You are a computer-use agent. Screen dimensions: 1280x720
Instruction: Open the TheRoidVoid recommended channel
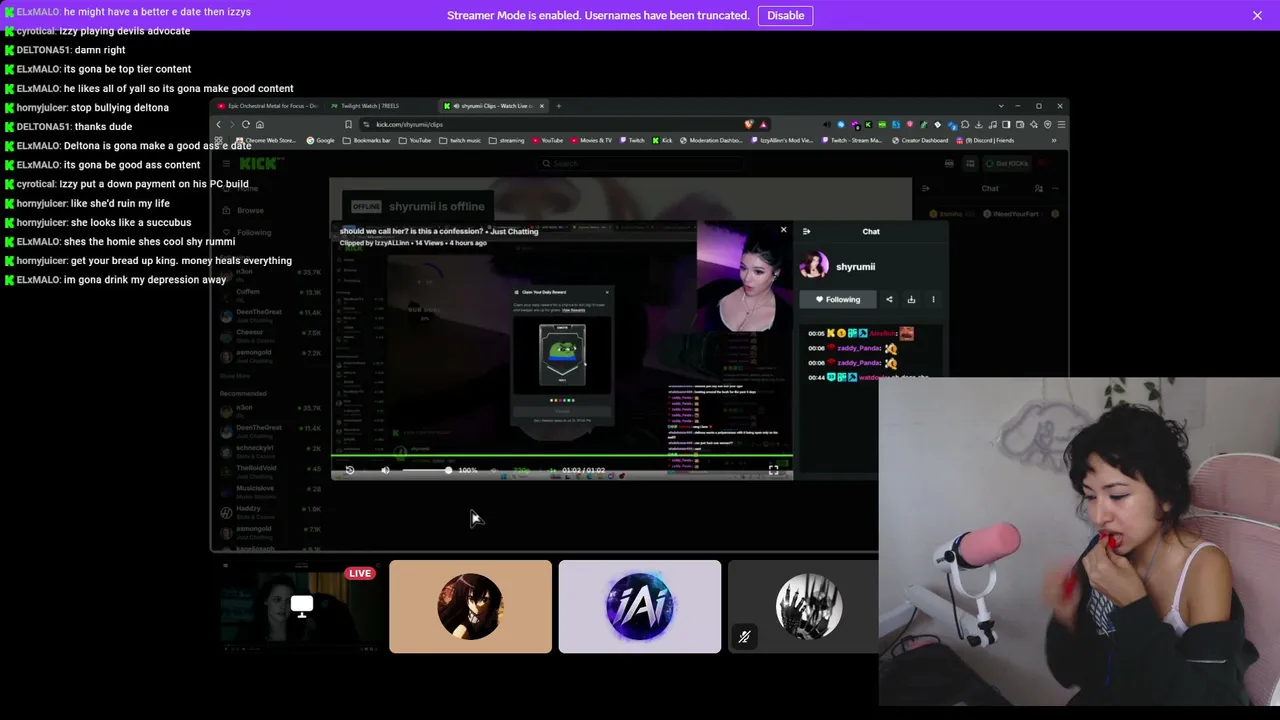click(x=270, y=471)
